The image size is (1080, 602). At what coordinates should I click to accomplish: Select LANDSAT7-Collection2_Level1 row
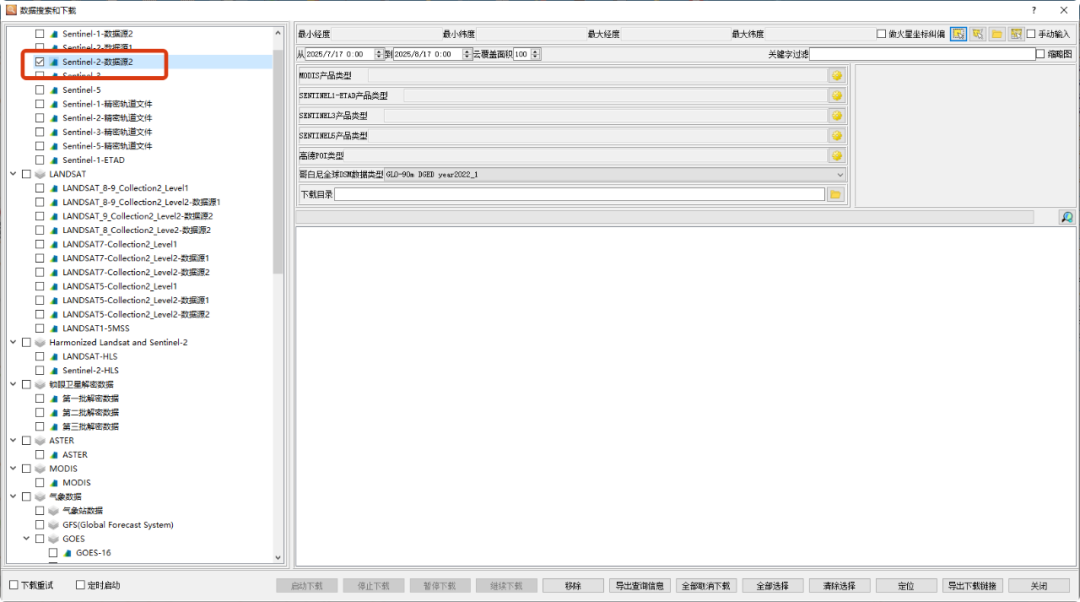[x=119, y=245]
